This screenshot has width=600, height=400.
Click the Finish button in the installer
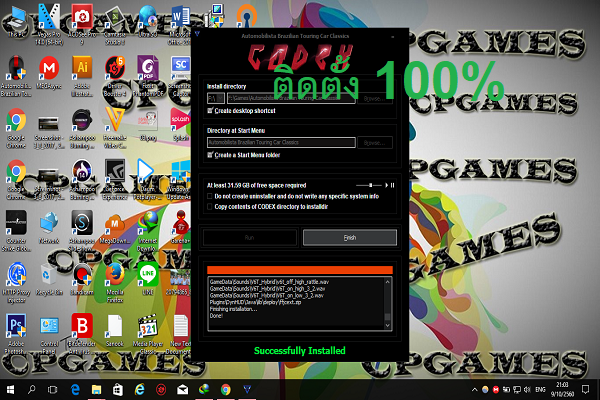pos(350,237)
